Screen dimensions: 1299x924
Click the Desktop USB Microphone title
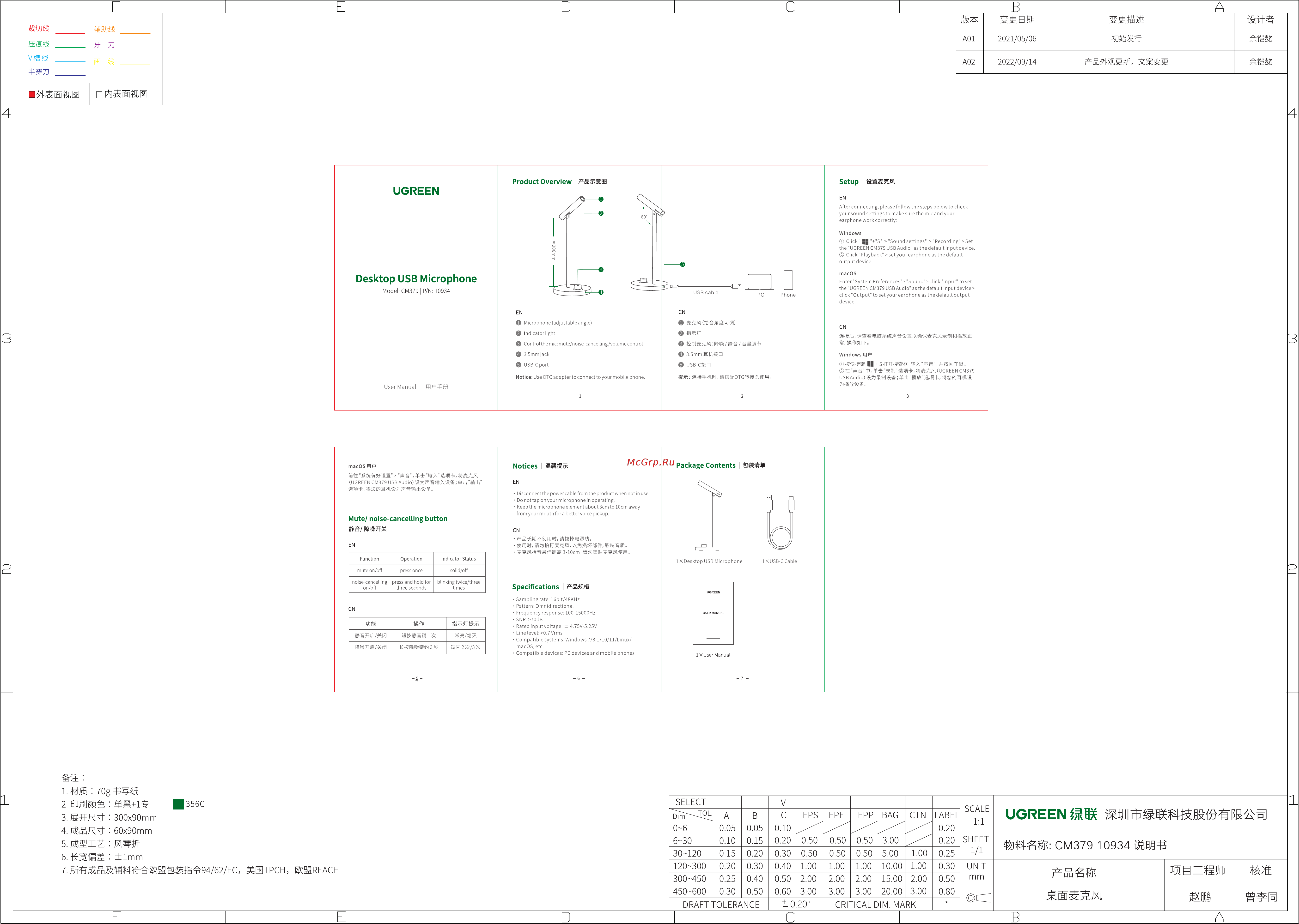point(416,279)
